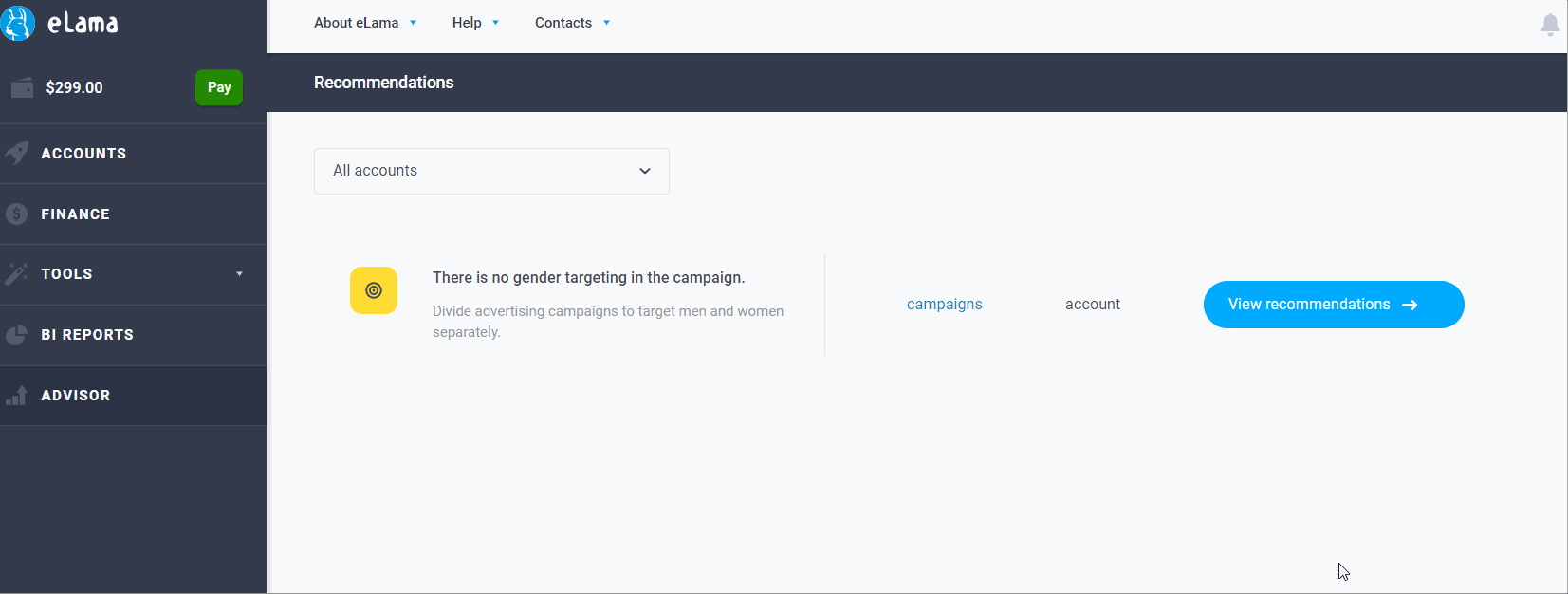Image resolution: width=1568 pixels, height=594 pixels.
Task: Expand the About eLama menu arrow
Action: [413, 23]
